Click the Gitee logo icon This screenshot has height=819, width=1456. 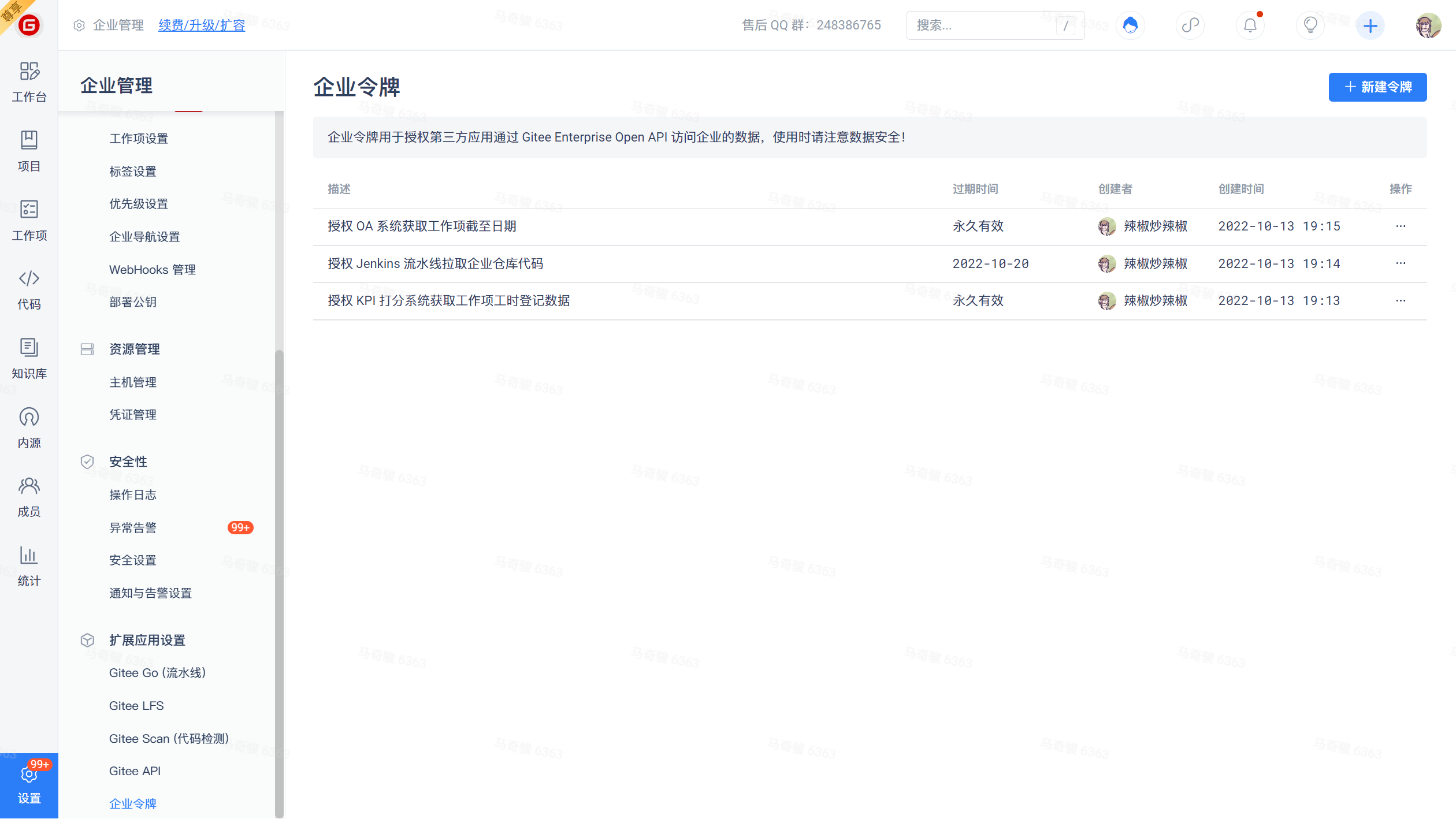[x=29, y=25]
